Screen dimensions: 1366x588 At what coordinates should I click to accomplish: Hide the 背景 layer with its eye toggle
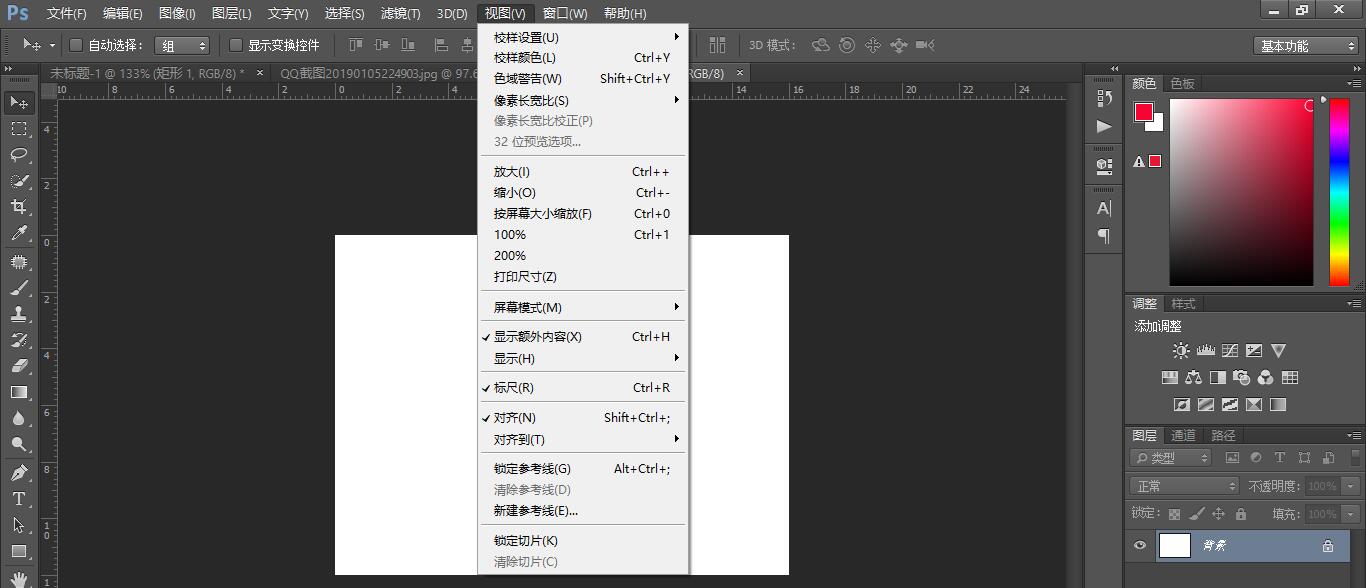coord(1139,546)
